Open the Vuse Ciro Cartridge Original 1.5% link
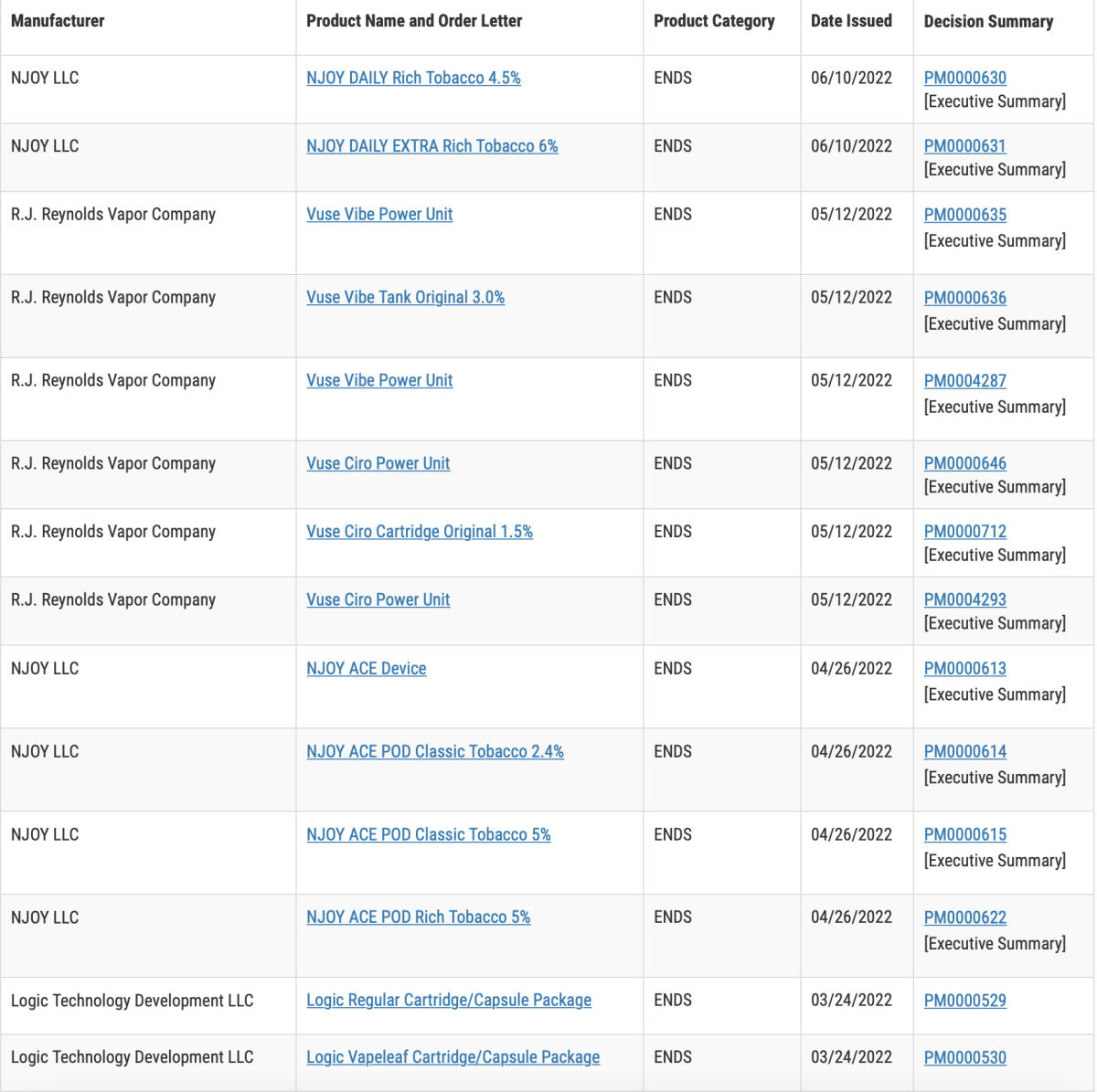1097x1092 pixels. coord(420,532)
